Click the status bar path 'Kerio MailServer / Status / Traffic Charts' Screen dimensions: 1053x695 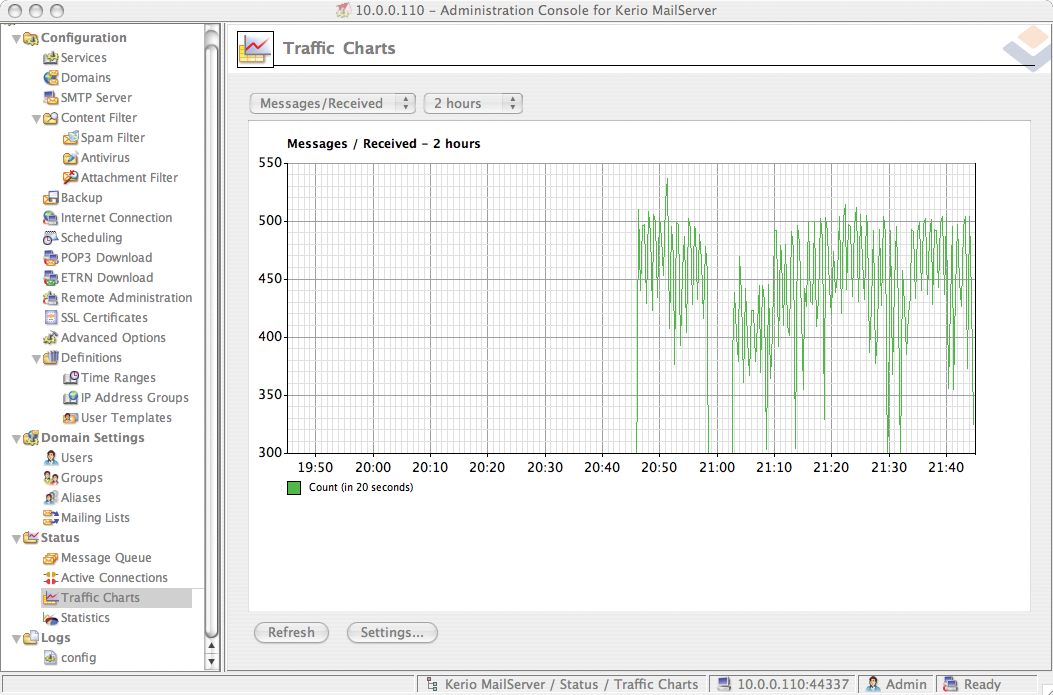(x=571, y=685)
